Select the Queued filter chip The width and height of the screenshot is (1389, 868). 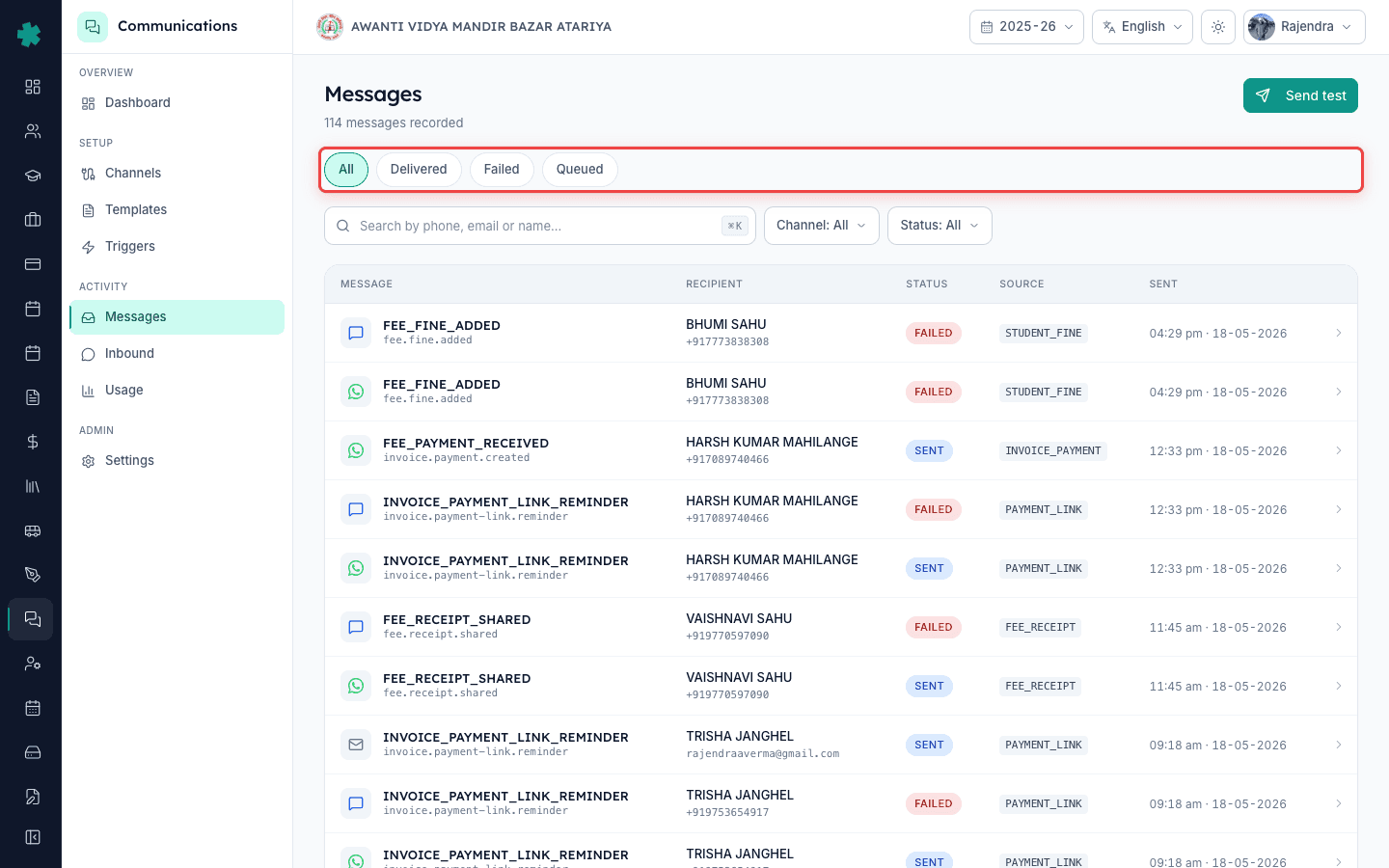580,170
